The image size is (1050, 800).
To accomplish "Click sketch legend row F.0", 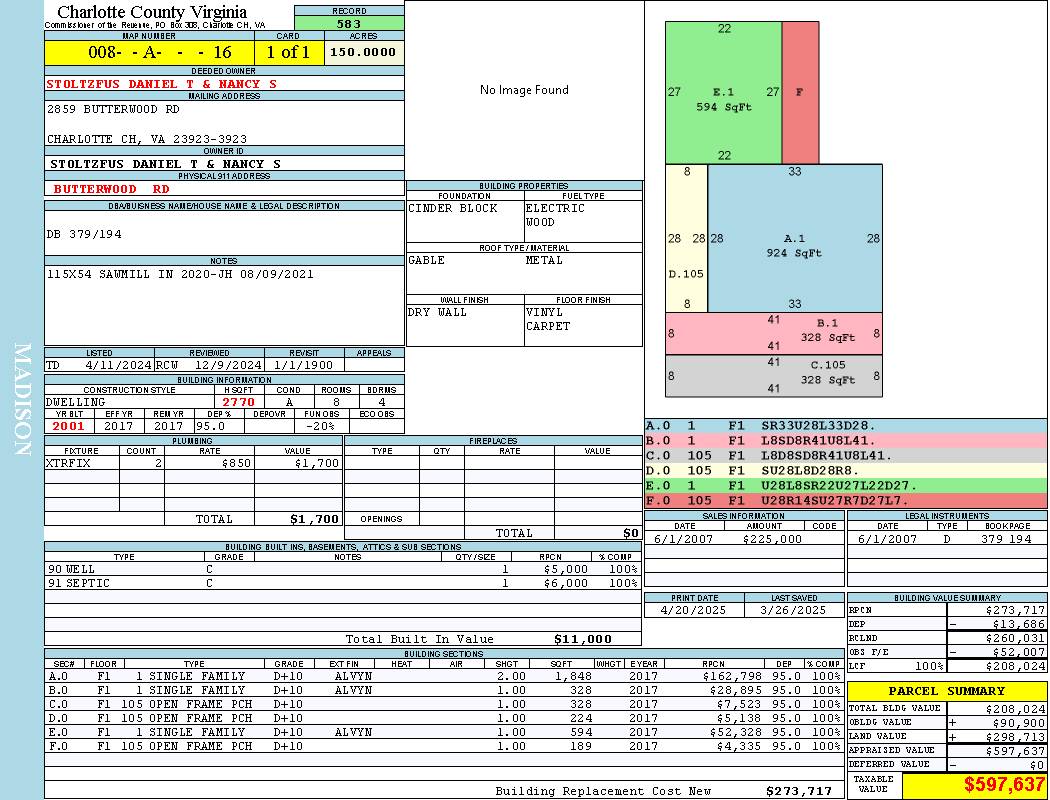I will coord(846,501).
